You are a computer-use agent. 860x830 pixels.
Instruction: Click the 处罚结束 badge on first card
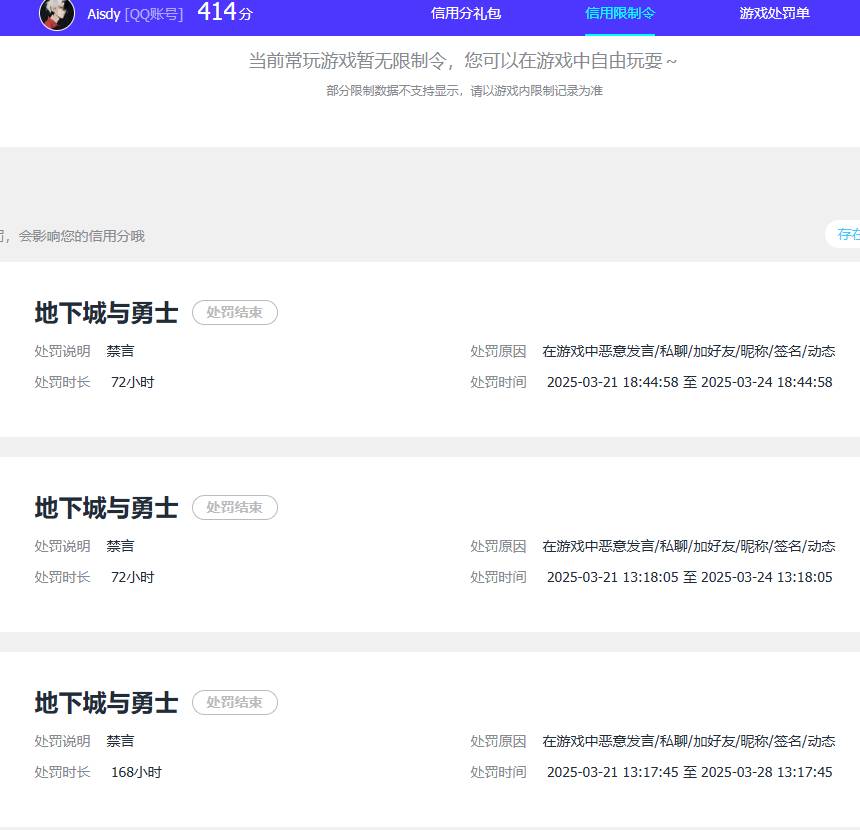[234, 312]
